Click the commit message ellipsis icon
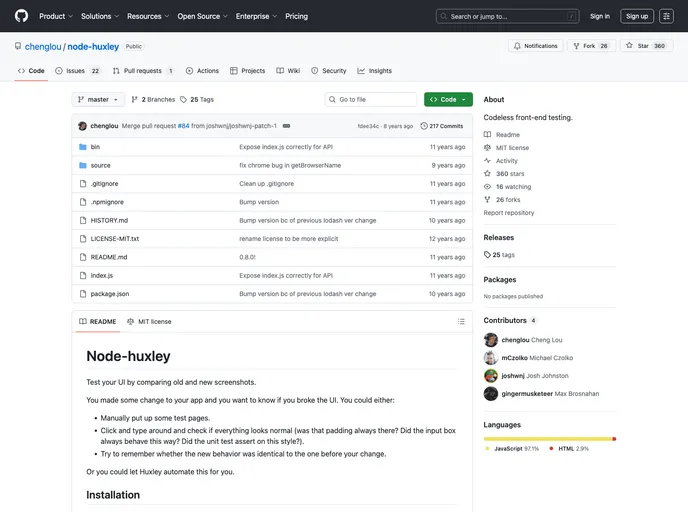This screenshot has width=688, height=512. tap(287, 126)
